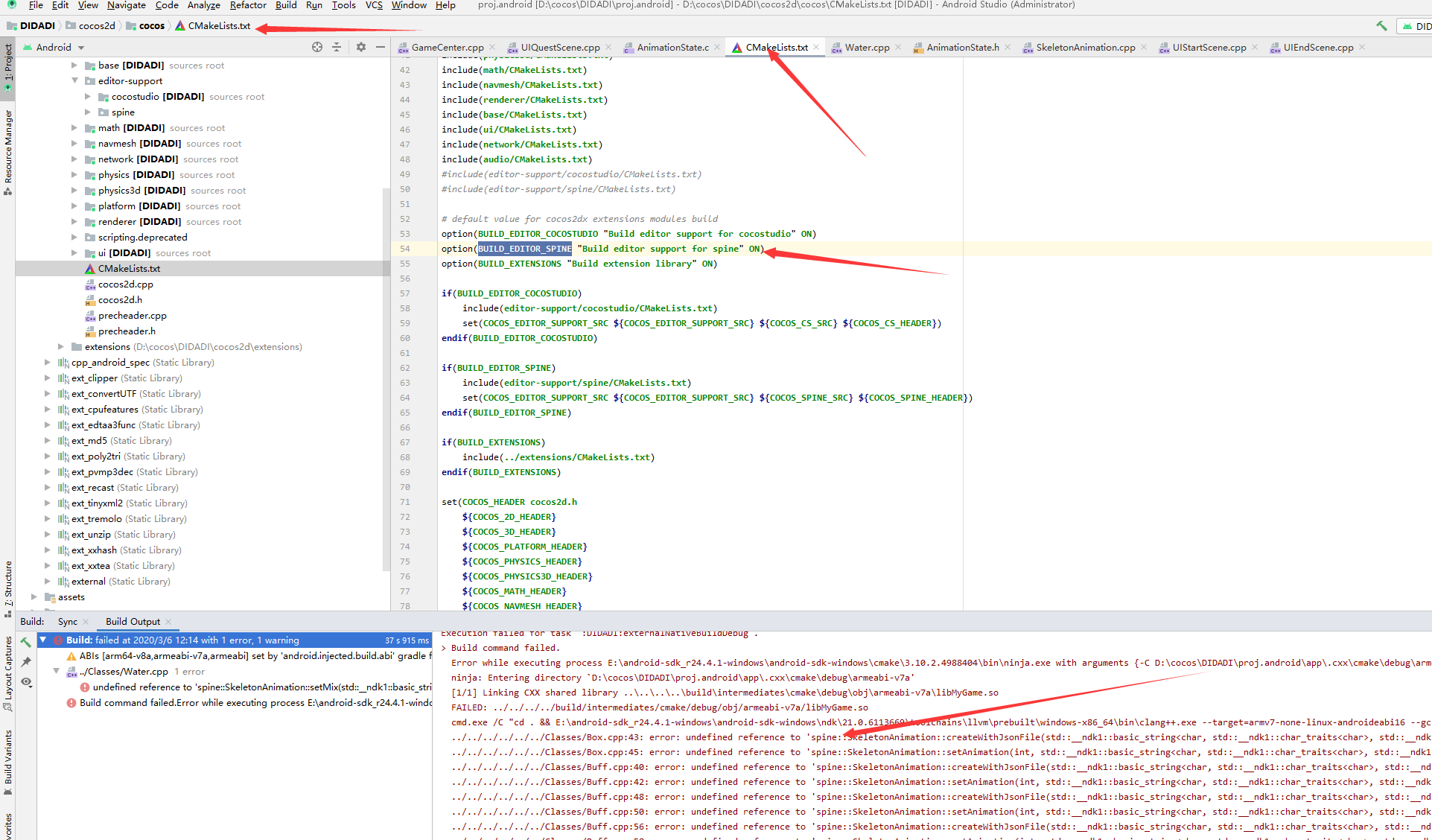
Task: Switch to the Water.cpp editor tab
Action: pyautogui.click(x=866, y=47)
